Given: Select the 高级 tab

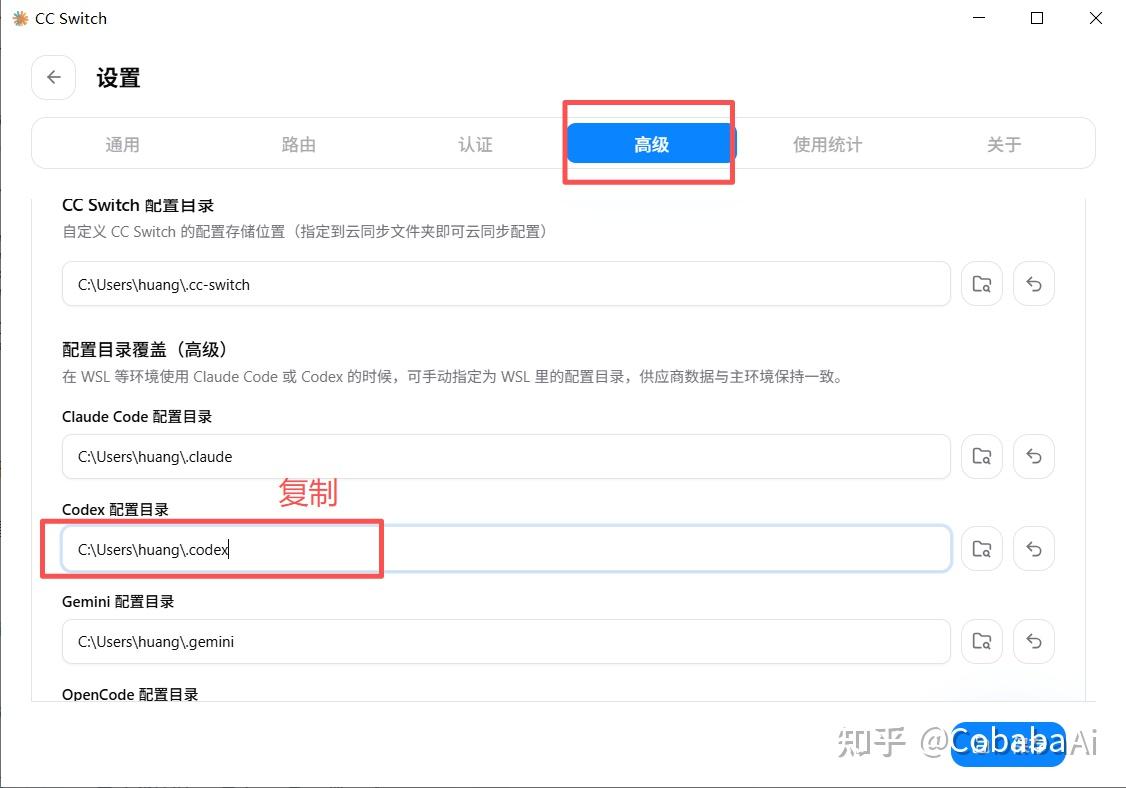Looking at the screenshot, I should [651, 144].
